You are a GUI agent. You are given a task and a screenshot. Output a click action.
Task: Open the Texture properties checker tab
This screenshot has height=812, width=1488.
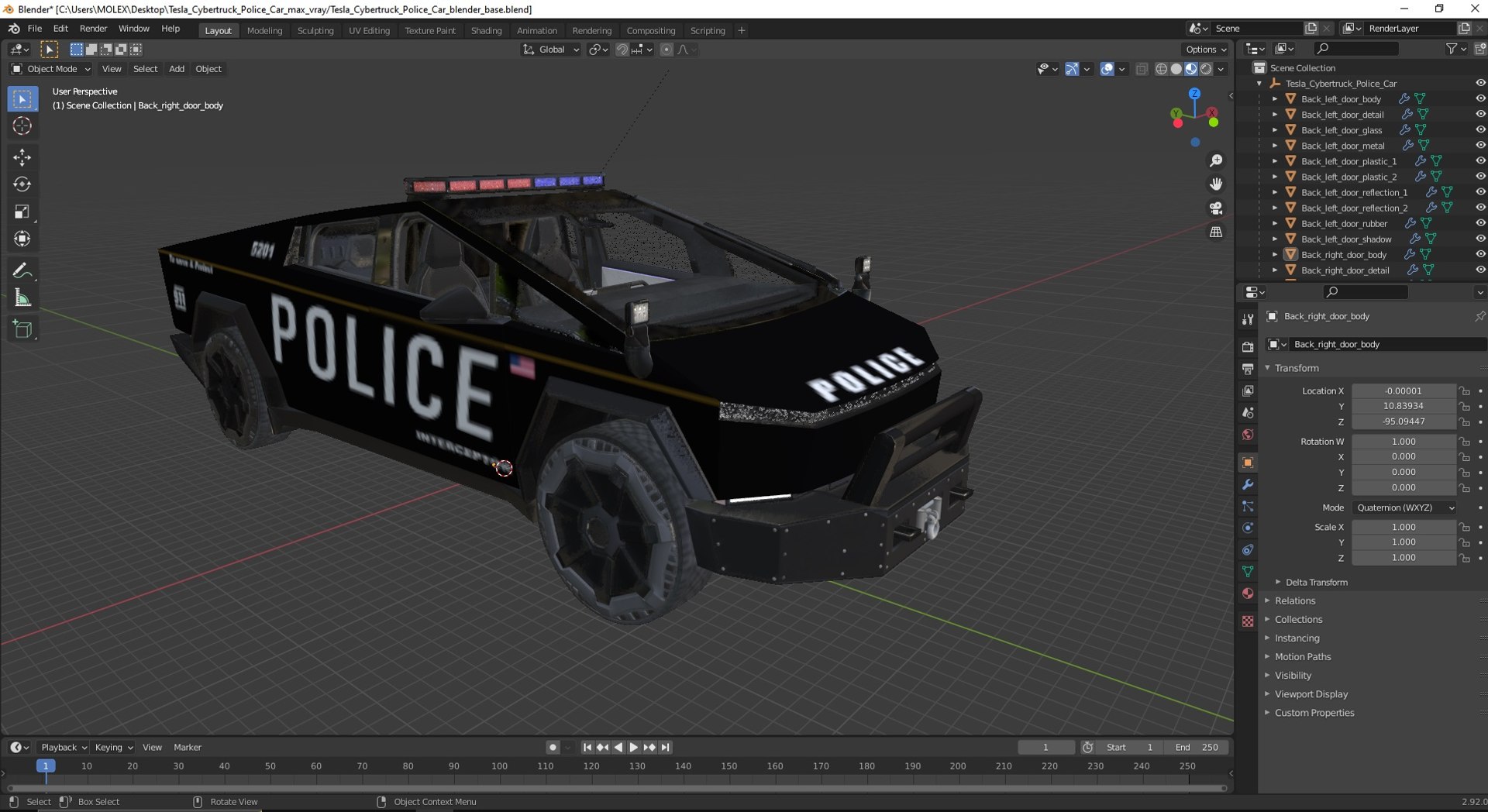(1248, 621)
